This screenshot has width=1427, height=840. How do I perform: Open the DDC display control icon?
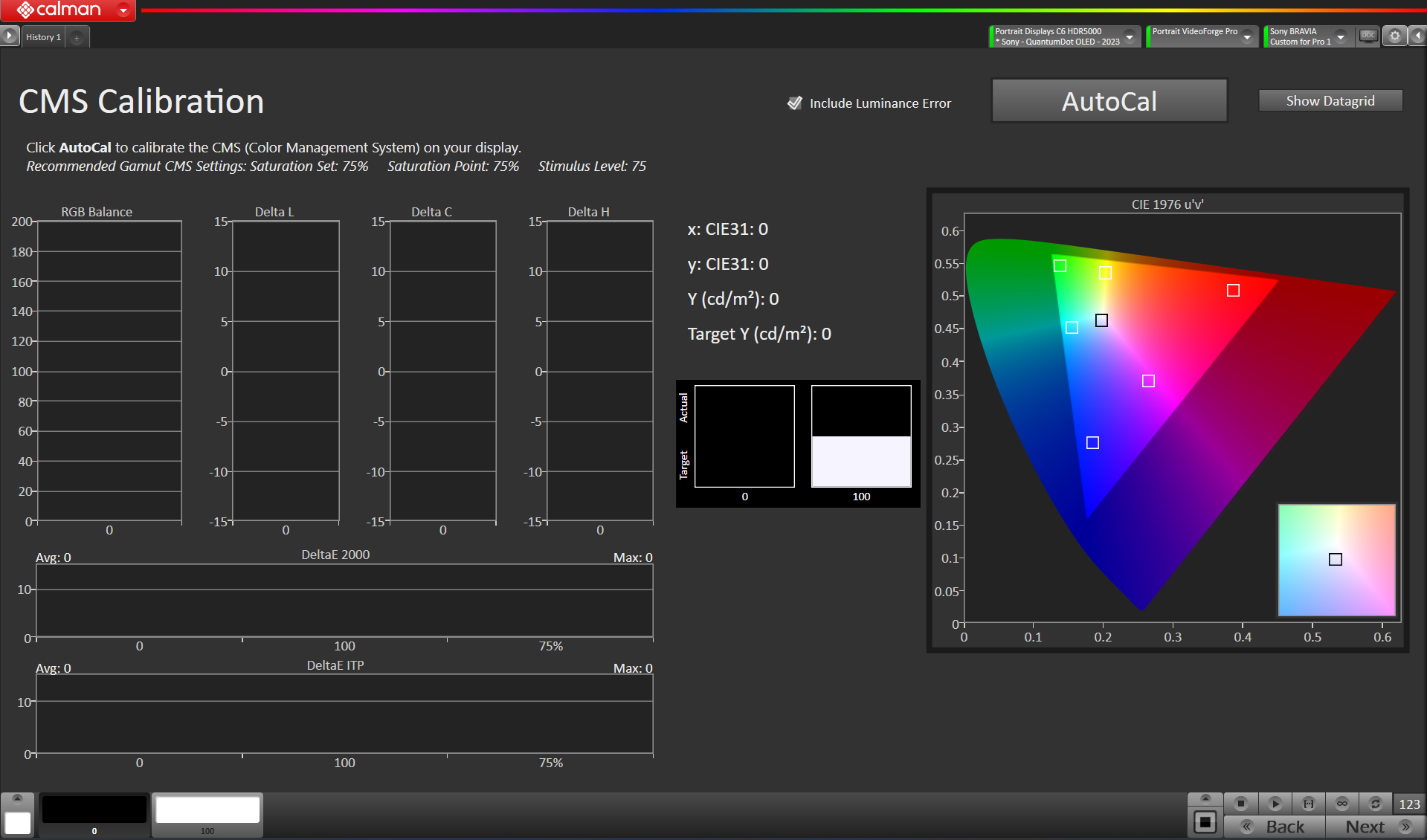pos(1368,36)
